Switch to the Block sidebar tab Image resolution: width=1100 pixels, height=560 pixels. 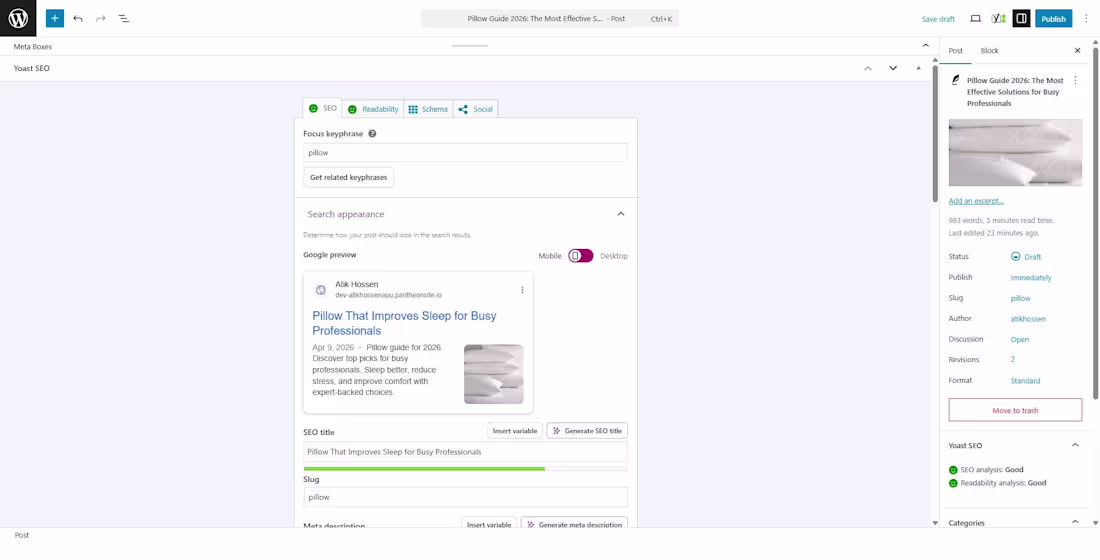pyautogui.click(x=989, y=51)
